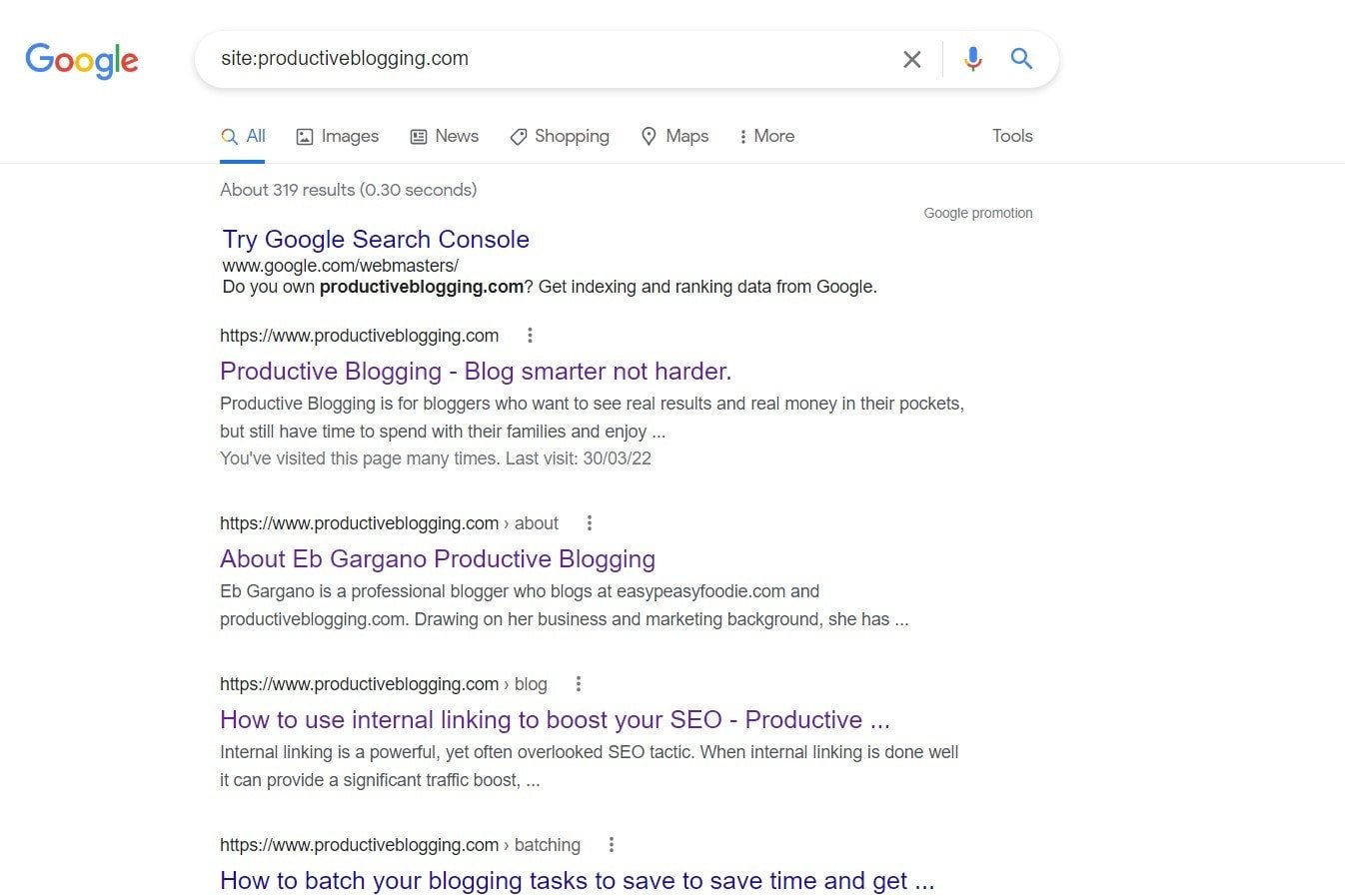Open three-dot menu for the about result
The height and width of the screenshot is (896, 1345).
590,523
